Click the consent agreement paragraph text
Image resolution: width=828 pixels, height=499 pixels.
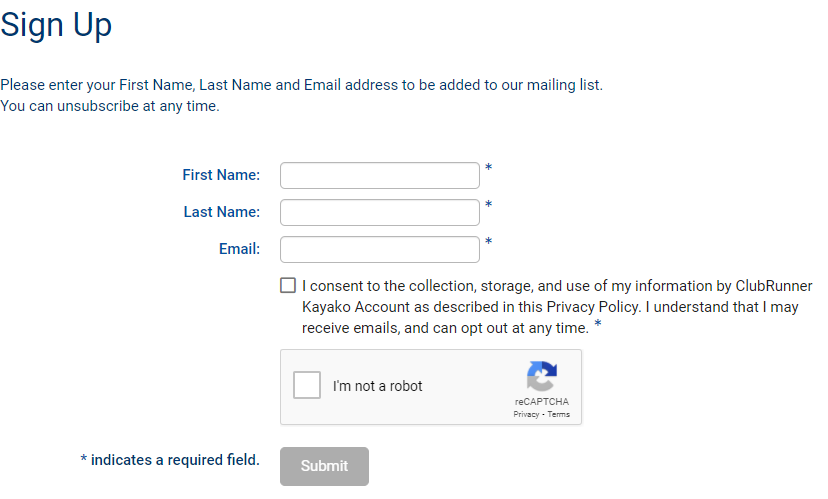coord(550,307)
